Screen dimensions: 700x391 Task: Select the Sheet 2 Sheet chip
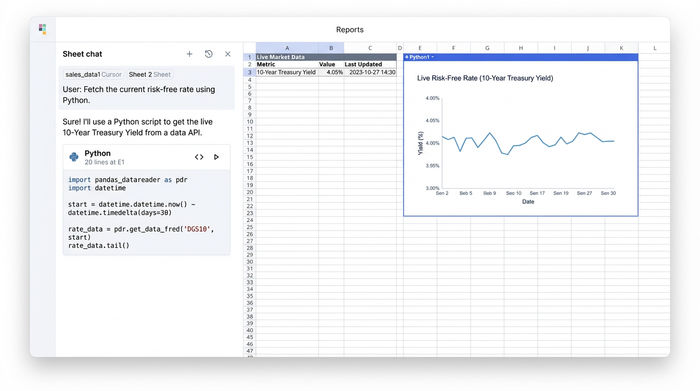(150, 75)
